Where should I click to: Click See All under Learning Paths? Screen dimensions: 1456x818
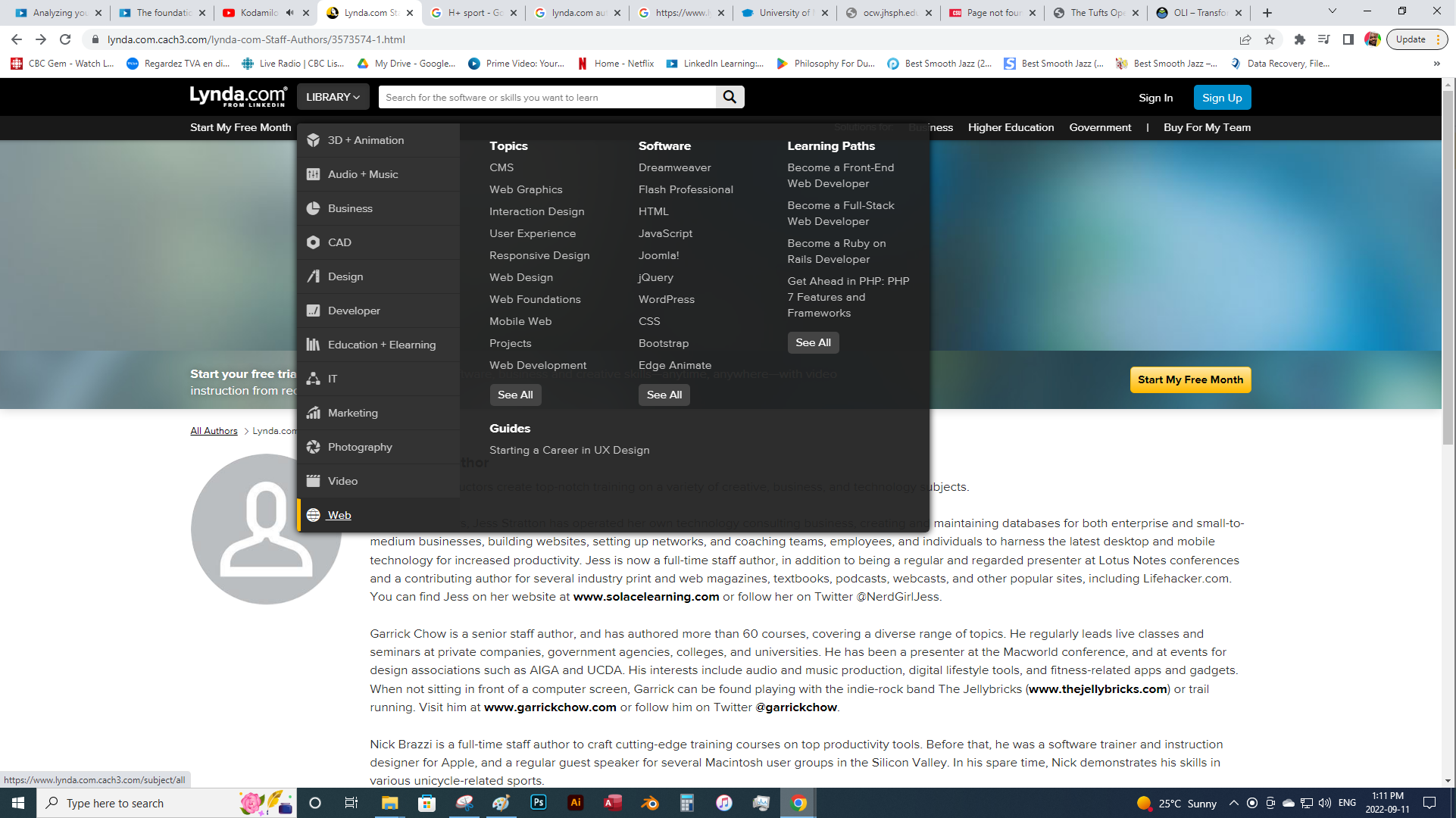coord(813,342)
